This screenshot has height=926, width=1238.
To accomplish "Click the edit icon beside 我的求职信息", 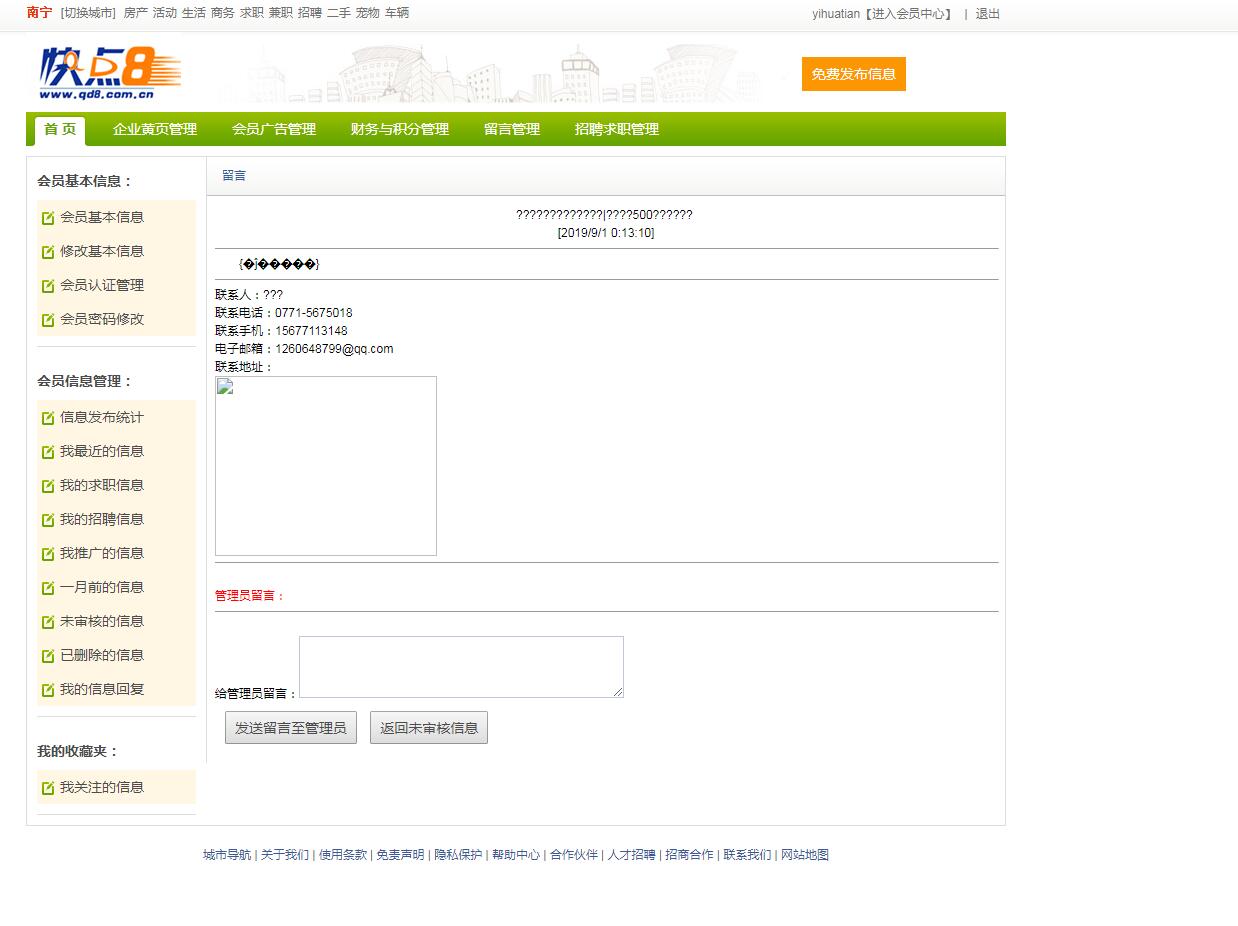I will (x=48, y=486).
